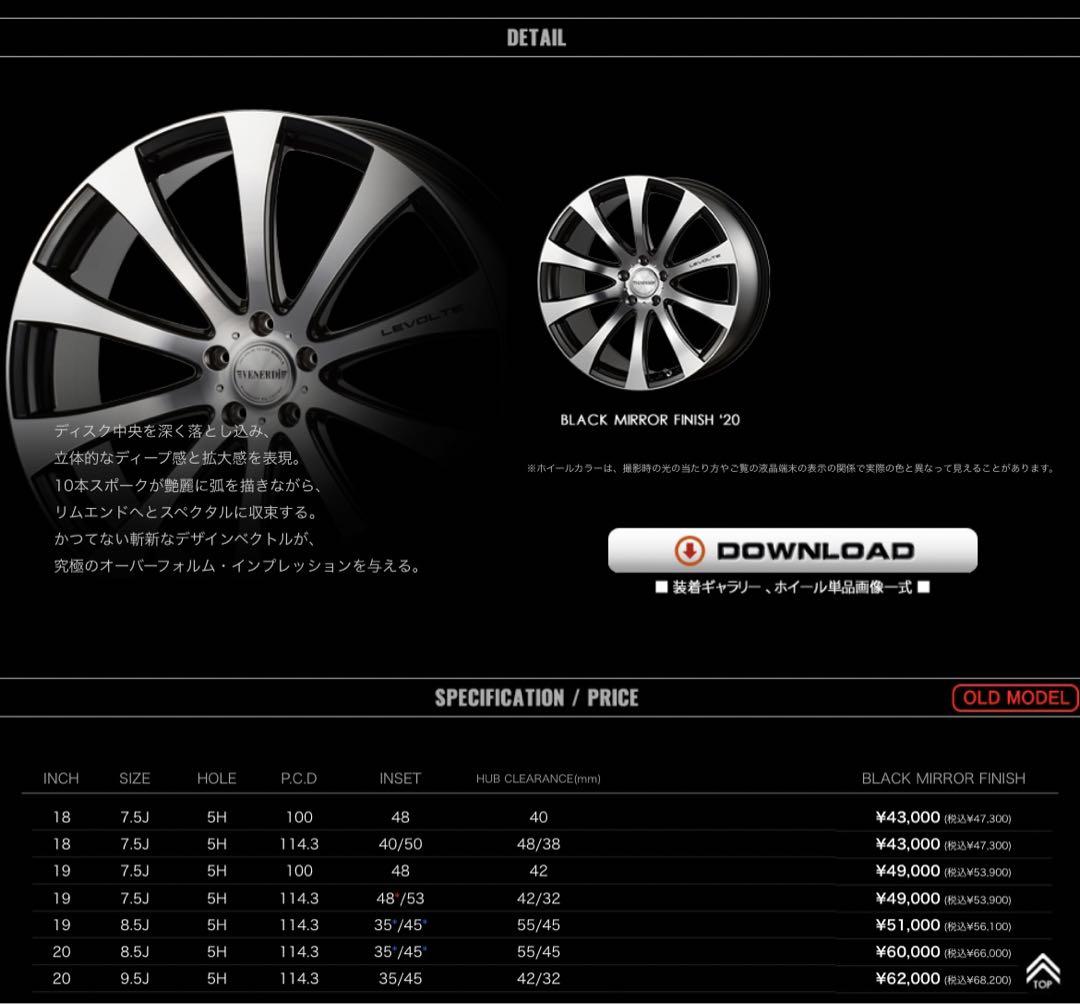Click the OLD MODEL badge
The image size is (1080, 1004).
click(1015, 698)
